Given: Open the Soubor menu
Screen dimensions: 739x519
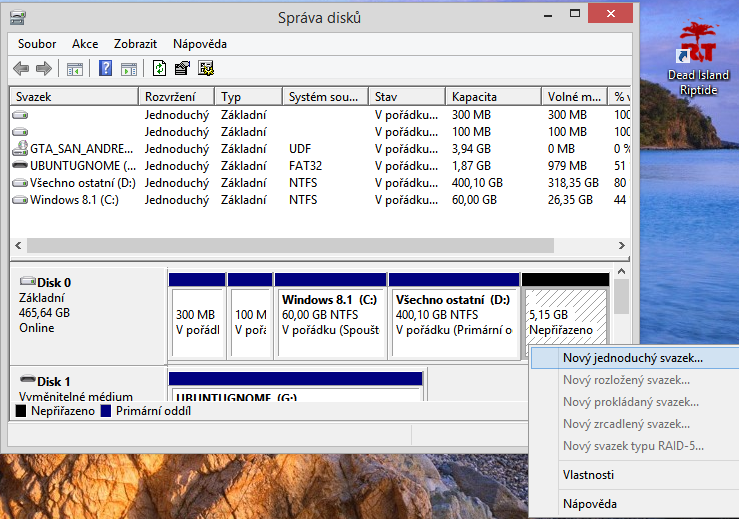Looking at the screenshot, I should point(38,44).
